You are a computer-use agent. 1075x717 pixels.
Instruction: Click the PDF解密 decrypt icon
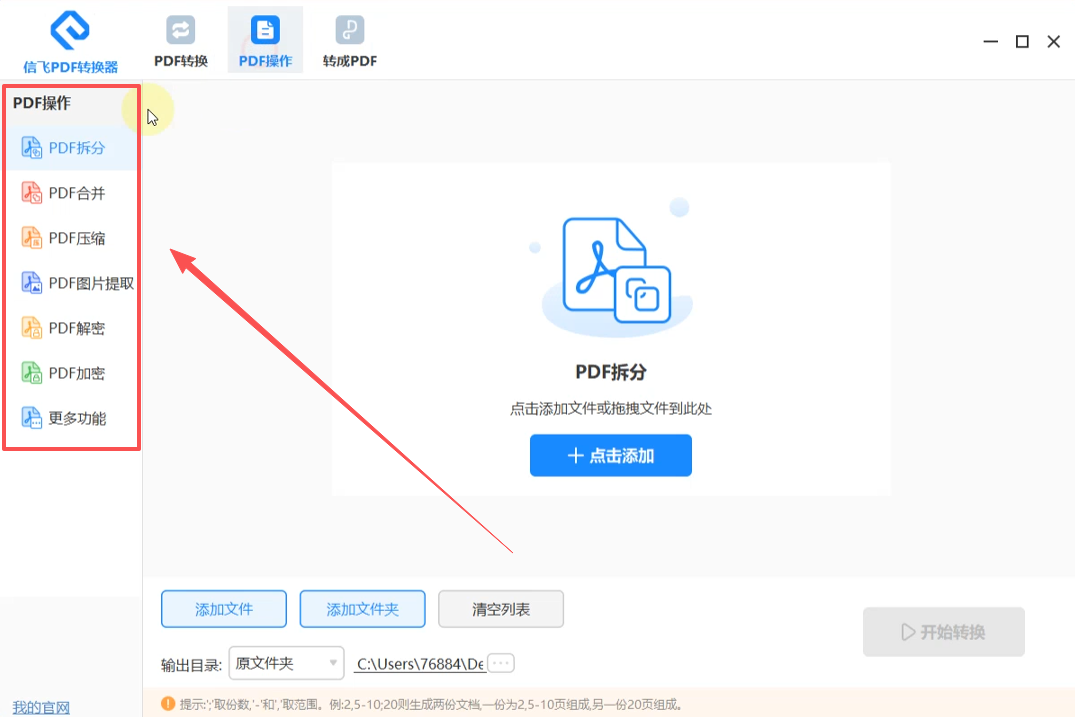tap(32, 328)
